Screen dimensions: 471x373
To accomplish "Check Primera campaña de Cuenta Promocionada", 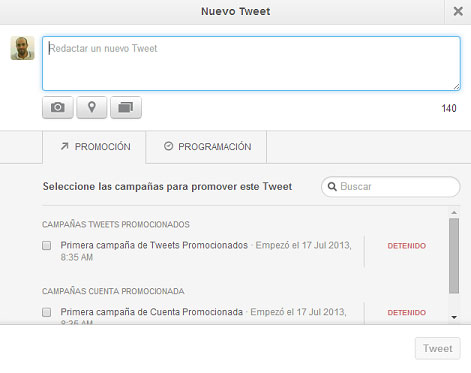I will pos(47,312).
